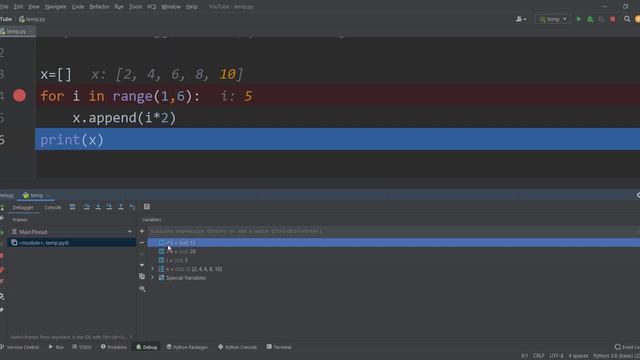Open the Code menu

pyautogui.click(x=78, y=7)
